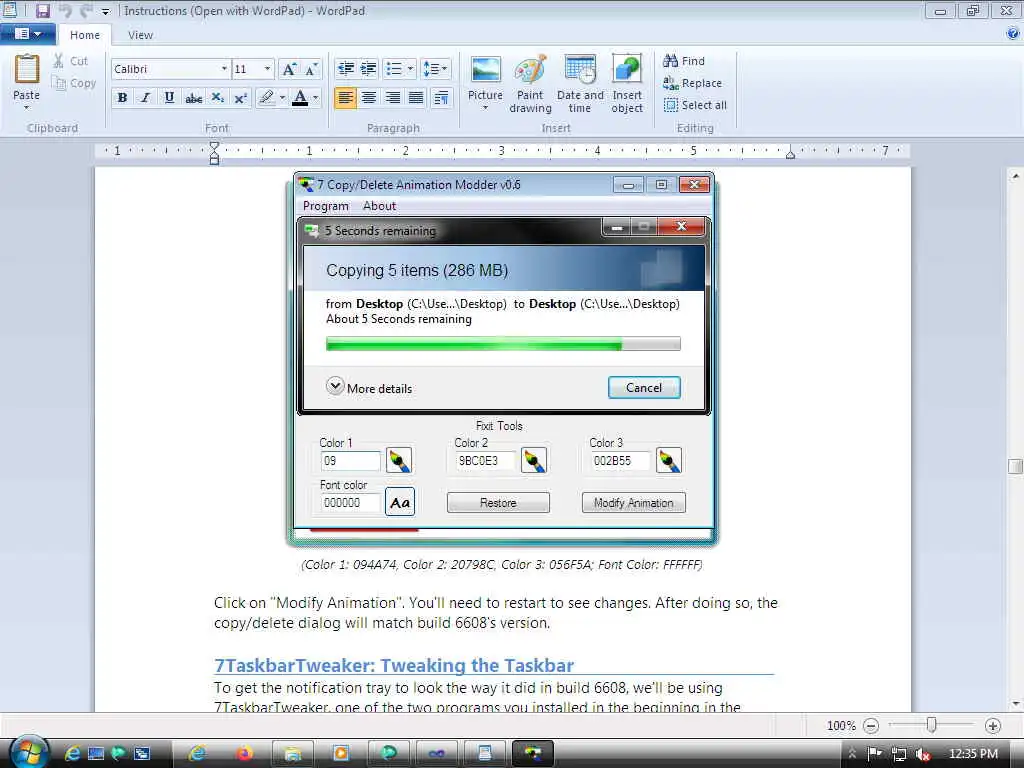Screen dimensions: 1024x768
Task: Click the first-line indent marker on ruler
Action: (214, 146)
